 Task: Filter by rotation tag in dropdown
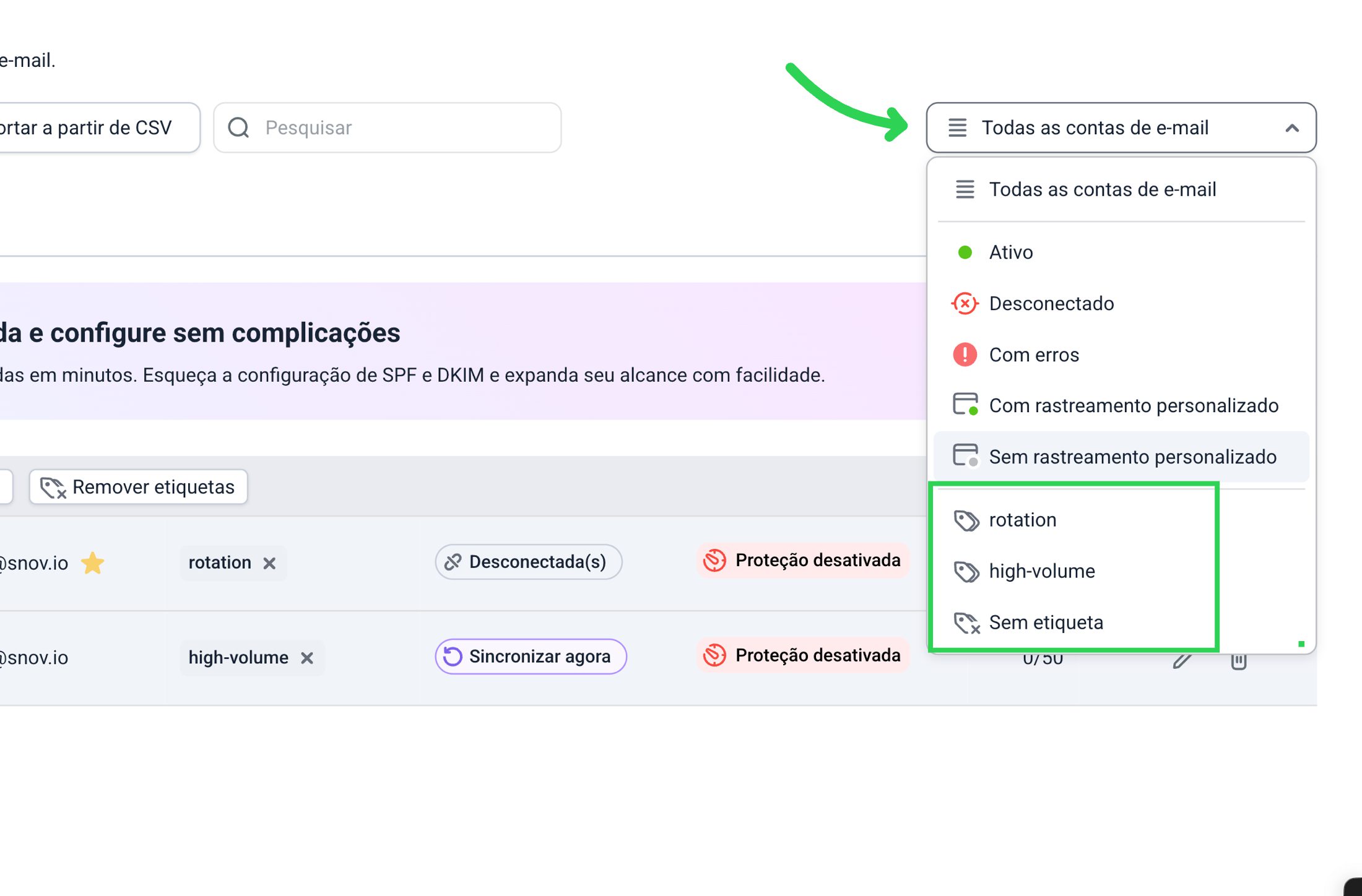click(1022, 520)
